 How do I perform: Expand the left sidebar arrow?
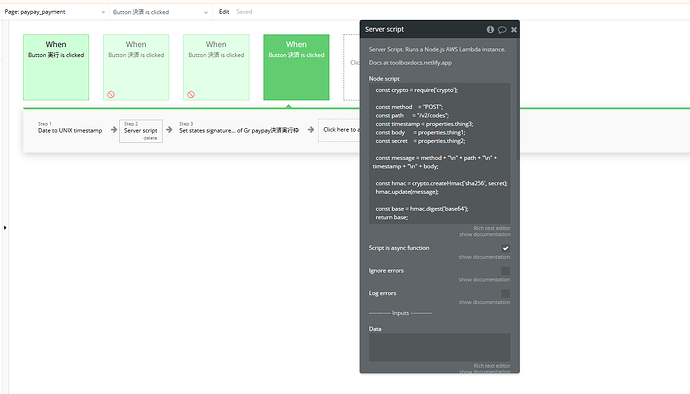click(5, 228)
